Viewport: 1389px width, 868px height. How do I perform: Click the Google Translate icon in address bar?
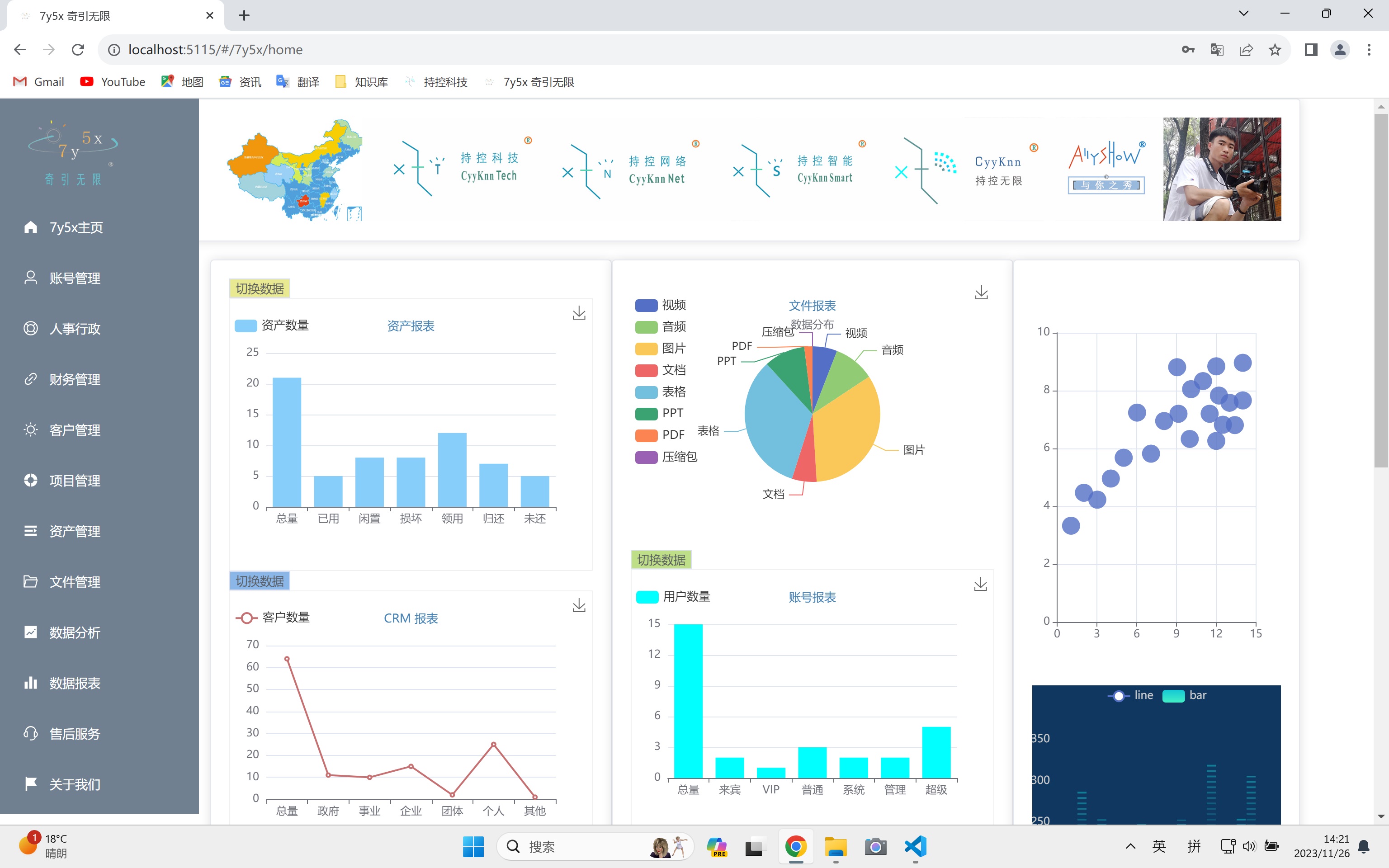(x=1216, y=50)
